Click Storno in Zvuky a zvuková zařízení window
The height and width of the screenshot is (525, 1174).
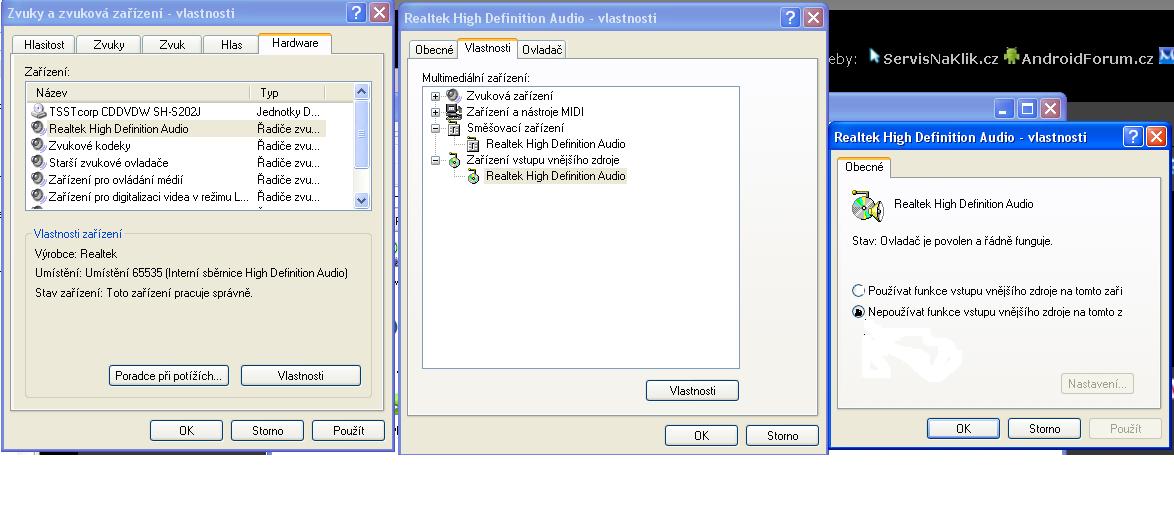pyautogui.click(x=267, y=431)
